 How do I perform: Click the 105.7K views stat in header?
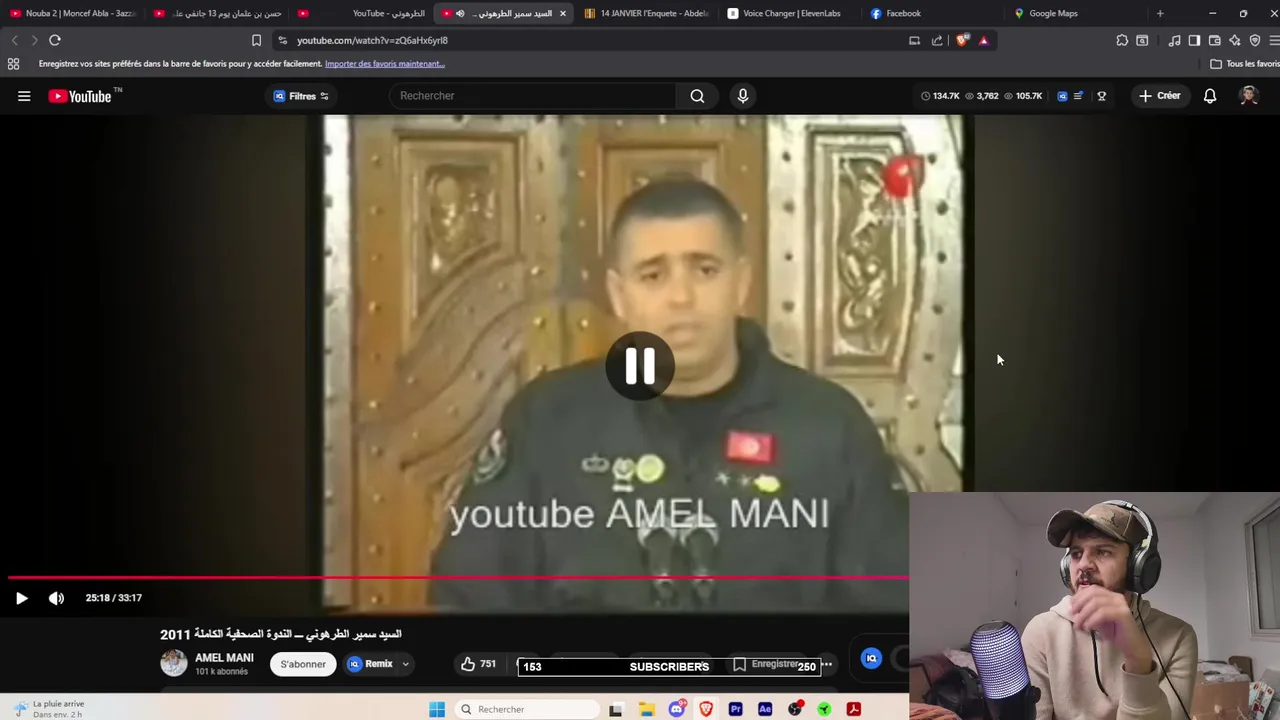1022,96
